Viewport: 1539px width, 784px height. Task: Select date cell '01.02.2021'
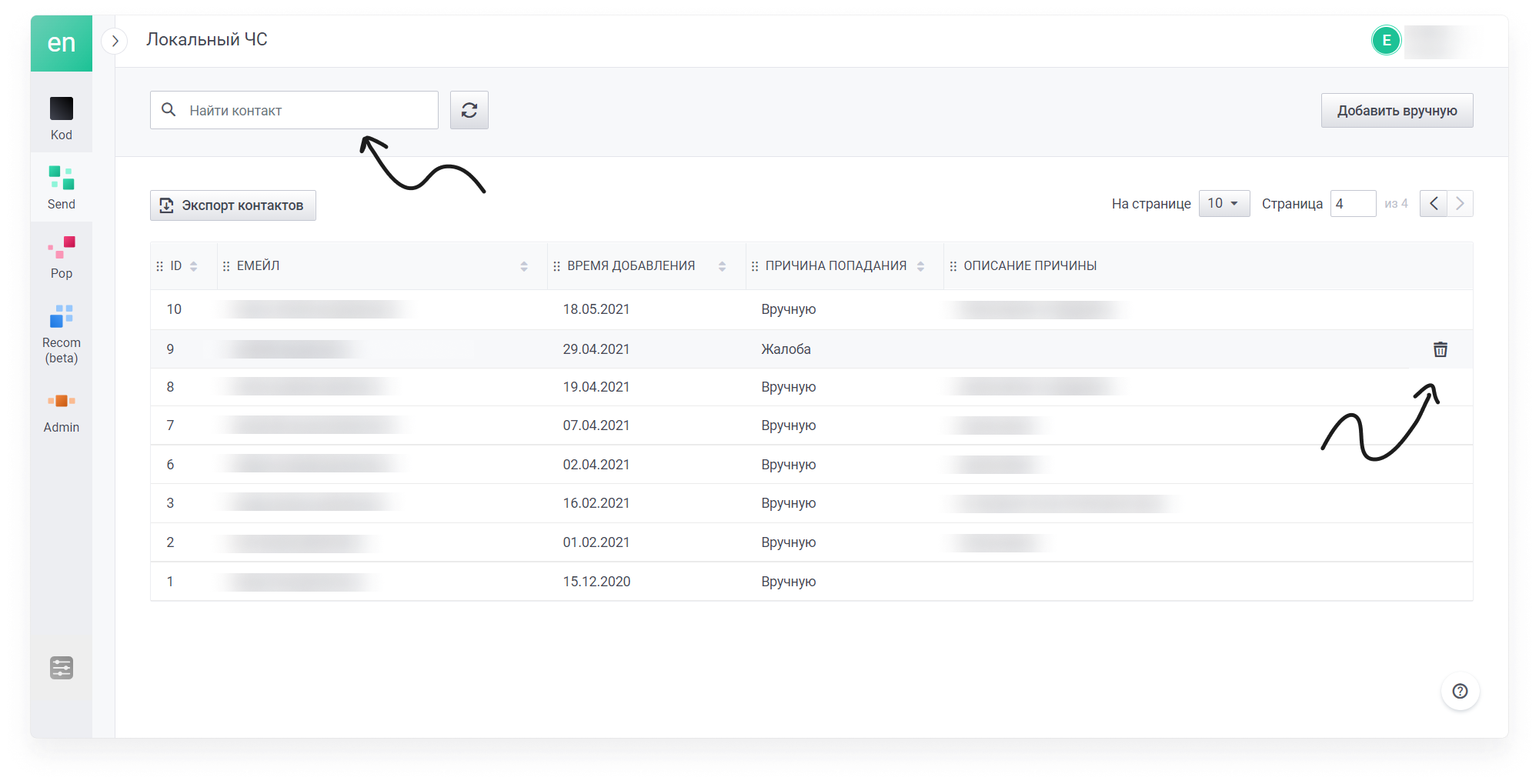[x=596, y=542]
